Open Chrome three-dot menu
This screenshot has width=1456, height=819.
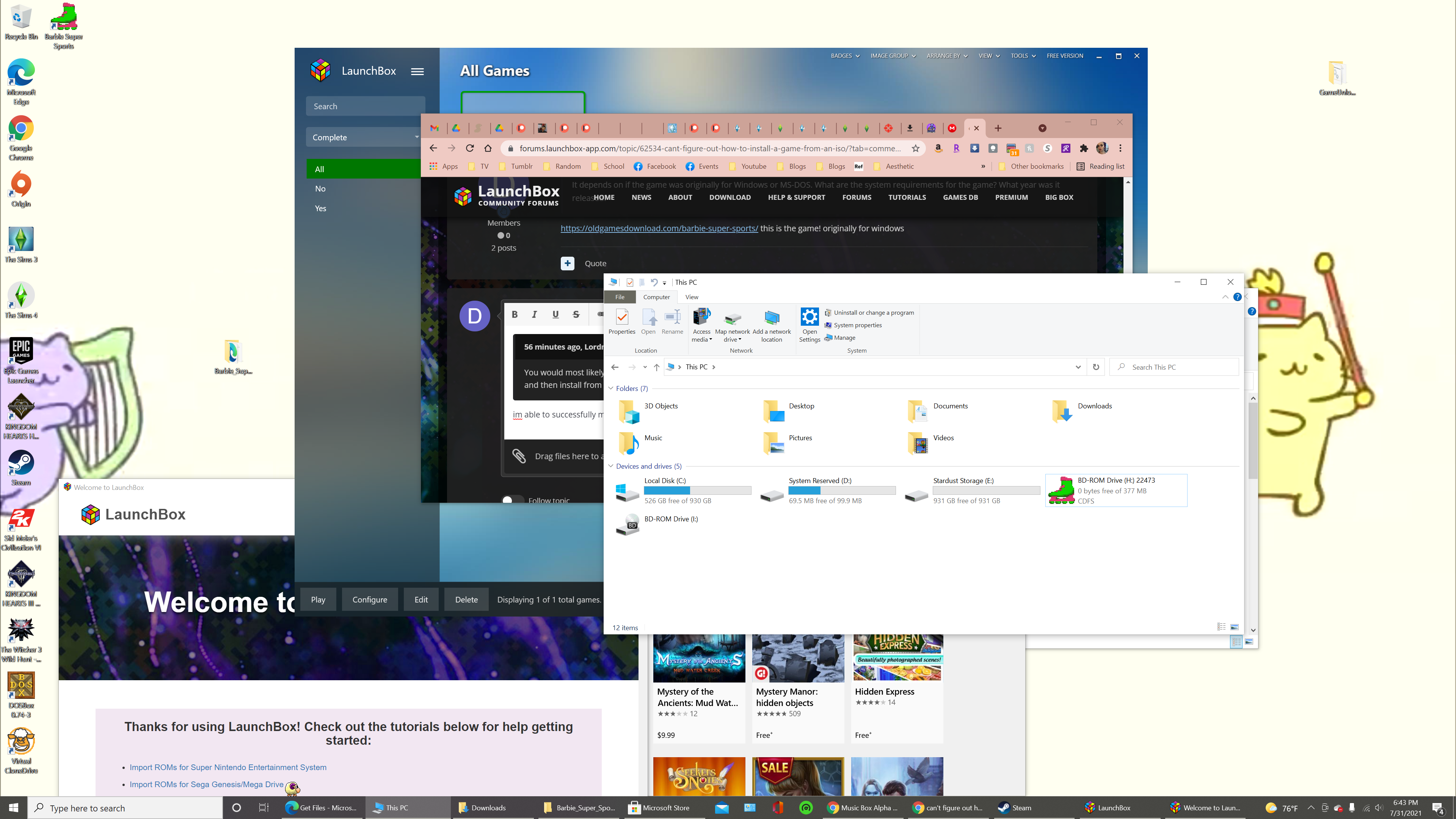[x=1120, y=148]
